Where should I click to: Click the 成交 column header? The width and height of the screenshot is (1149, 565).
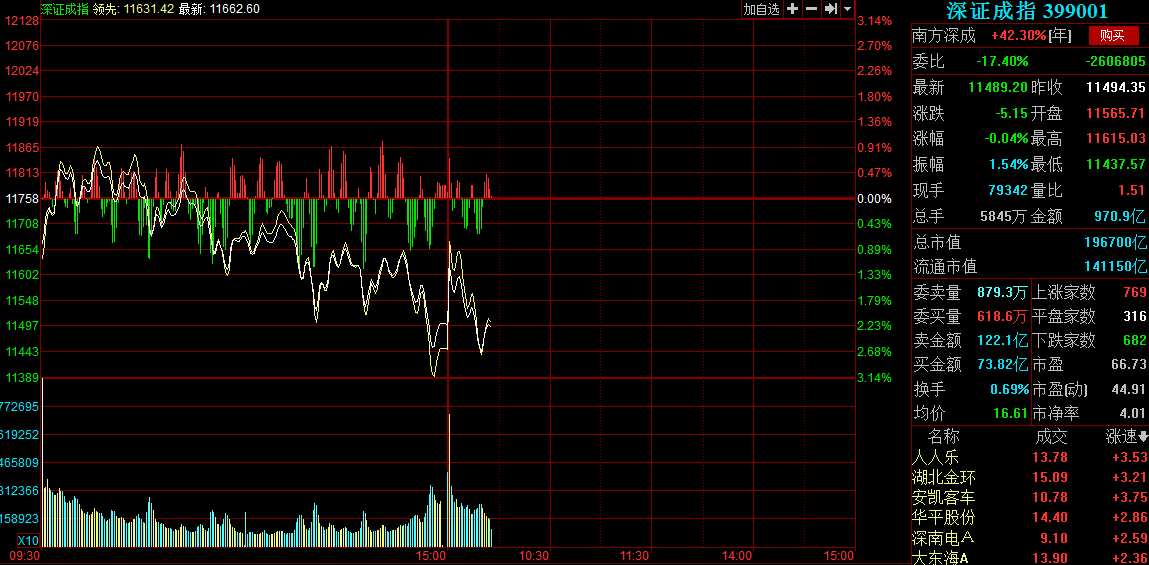pos(1051,437)
